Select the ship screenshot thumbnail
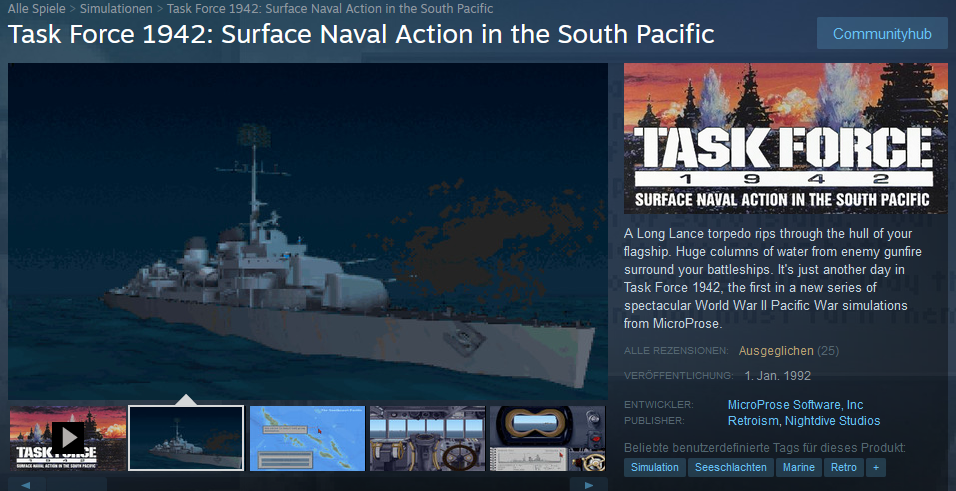 pos(186,438)
